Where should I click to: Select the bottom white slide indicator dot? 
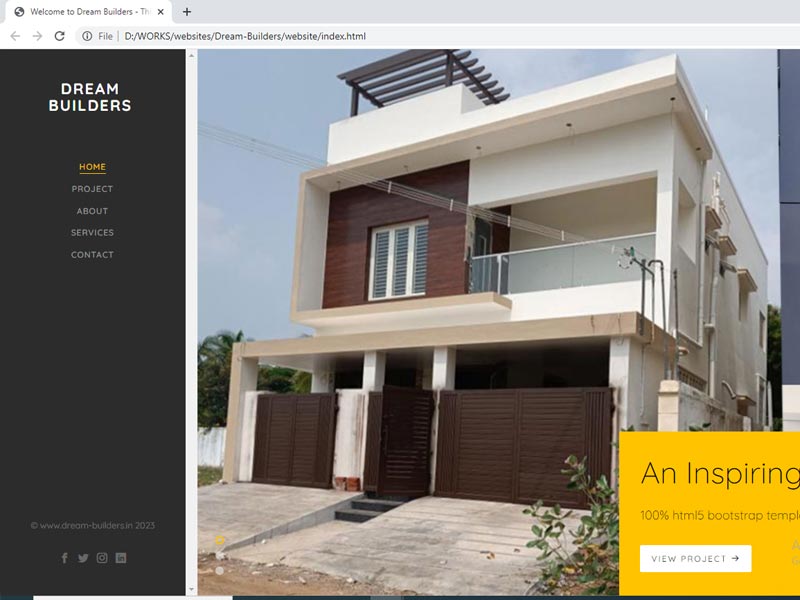pos(220,570)
